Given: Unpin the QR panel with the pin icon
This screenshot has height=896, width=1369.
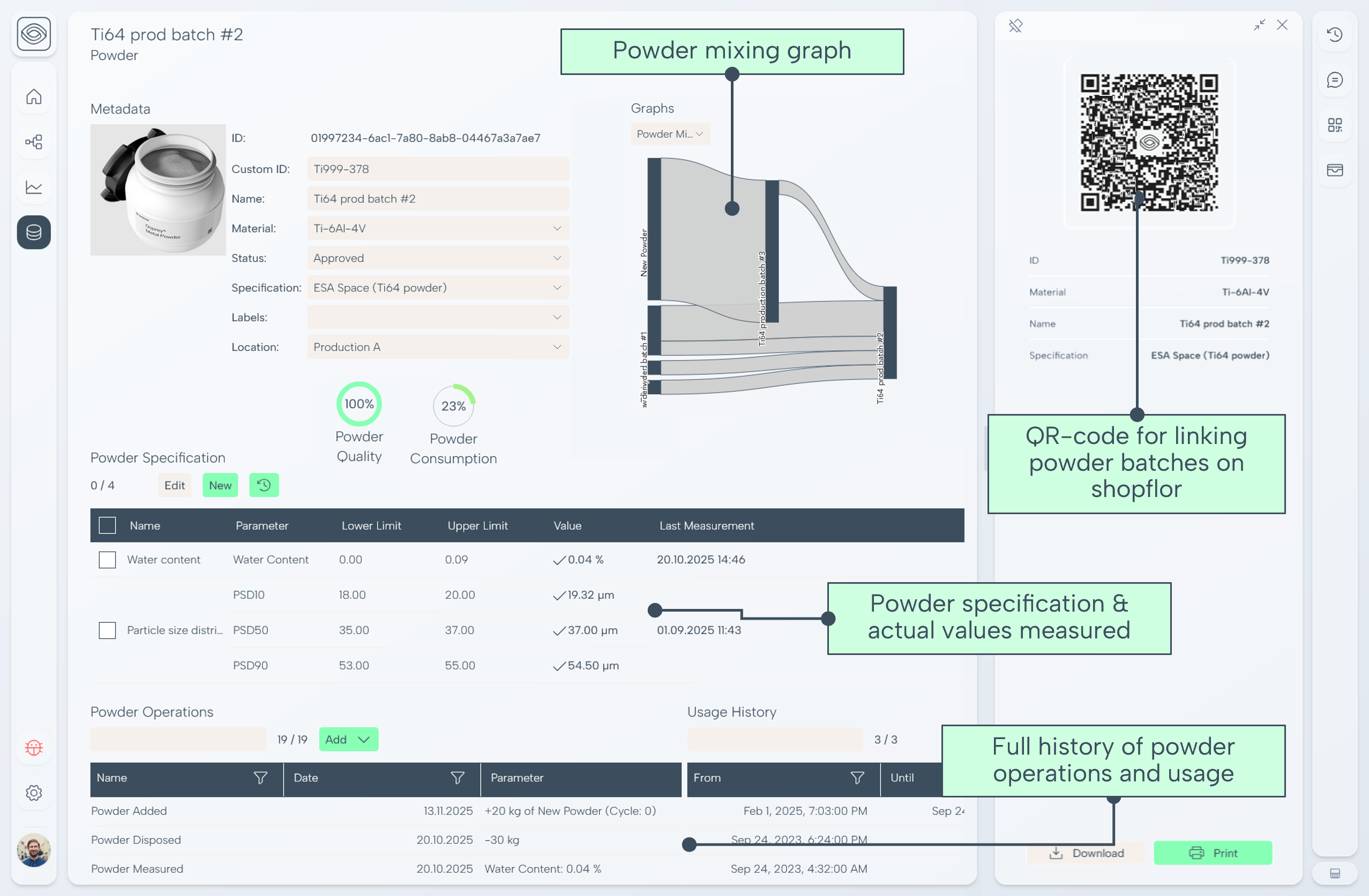Looking at the screenshot, I should pos(1015,26).
